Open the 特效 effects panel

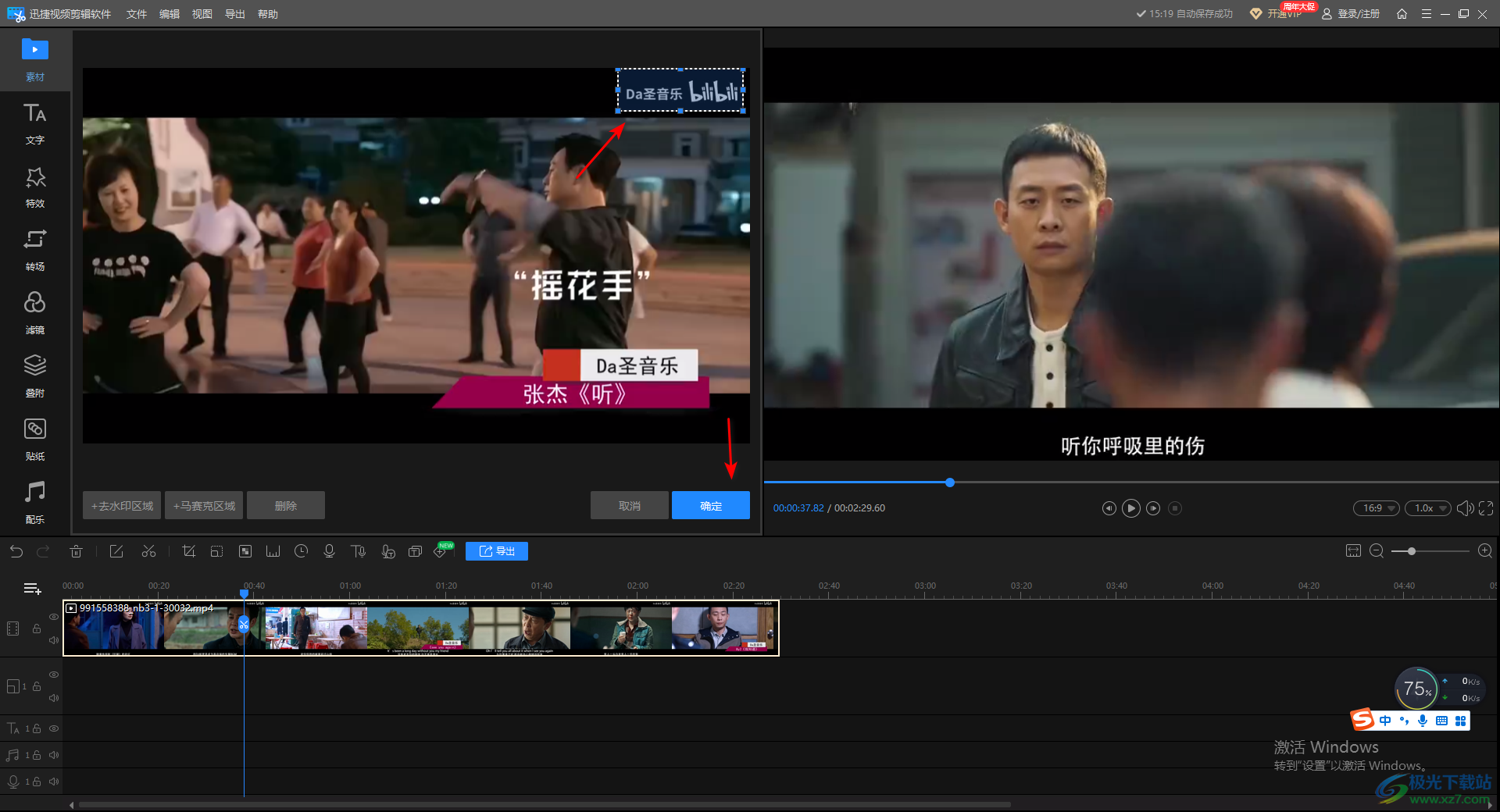(x=34, y=187)
